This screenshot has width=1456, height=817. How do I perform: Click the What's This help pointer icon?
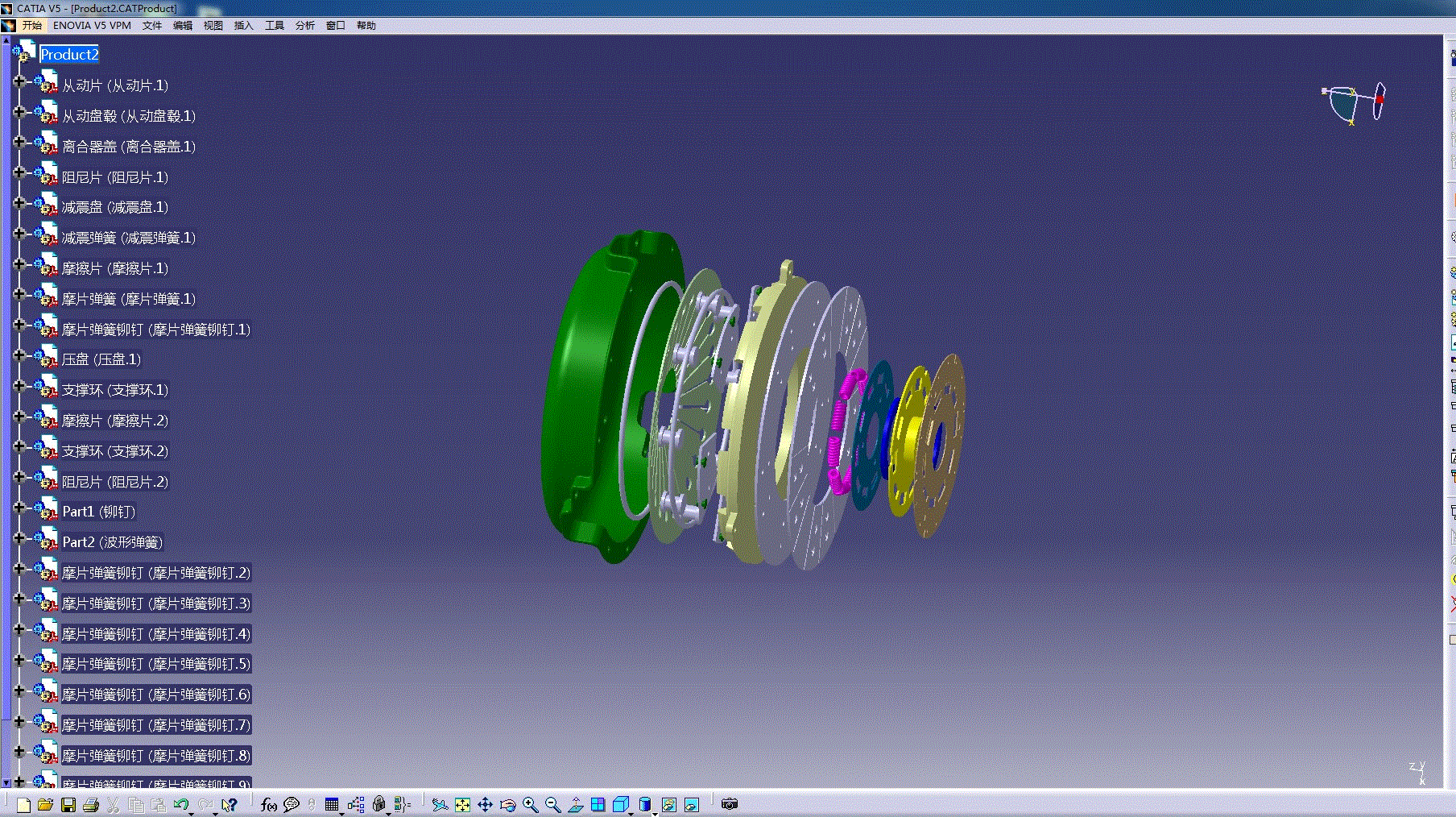(x=230, y=804)
